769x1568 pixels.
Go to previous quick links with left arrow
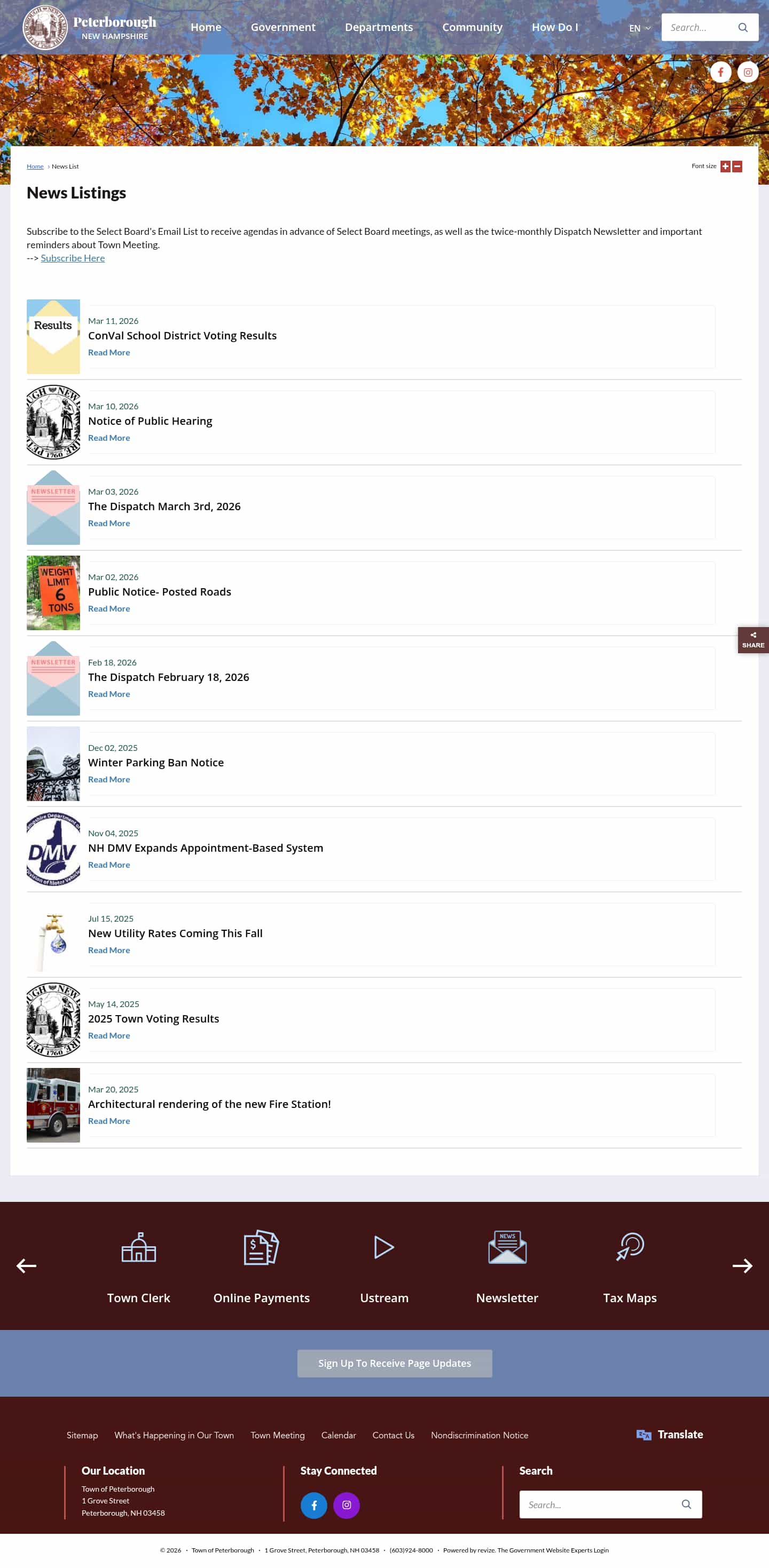(x=26, y=1265)
